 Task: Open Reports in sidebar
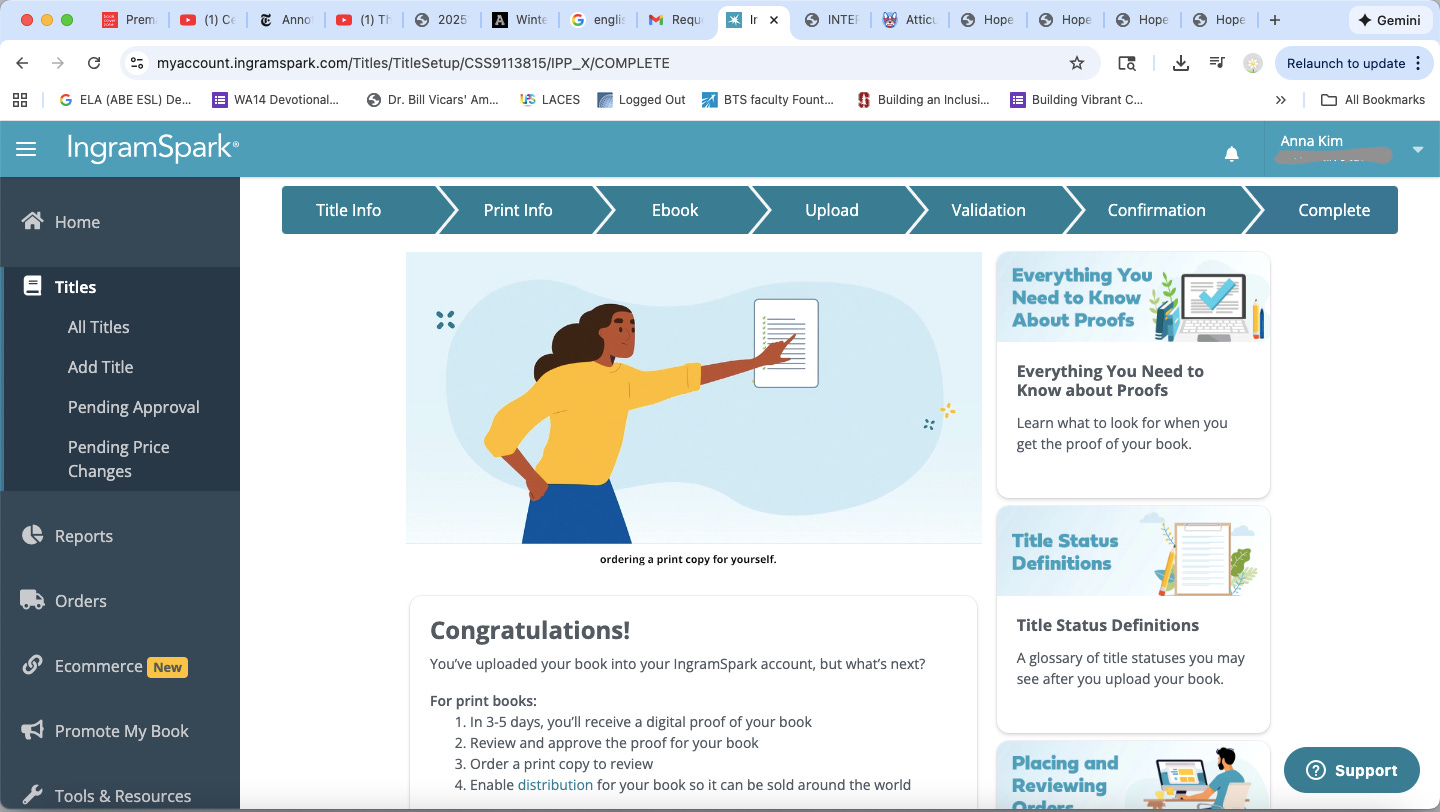[x=84, y=536]
